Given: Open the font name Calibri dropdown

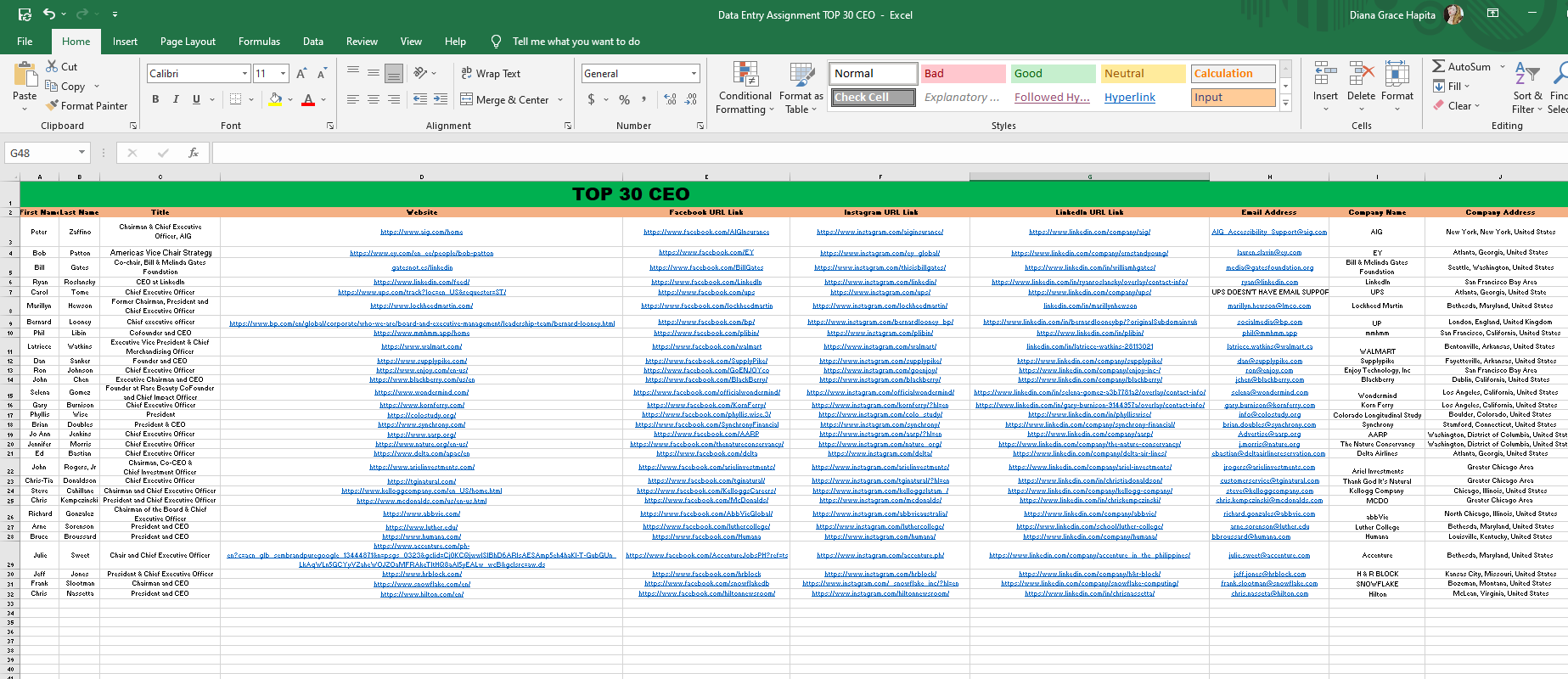Looking at the screenshot, I should click(244, 74).
